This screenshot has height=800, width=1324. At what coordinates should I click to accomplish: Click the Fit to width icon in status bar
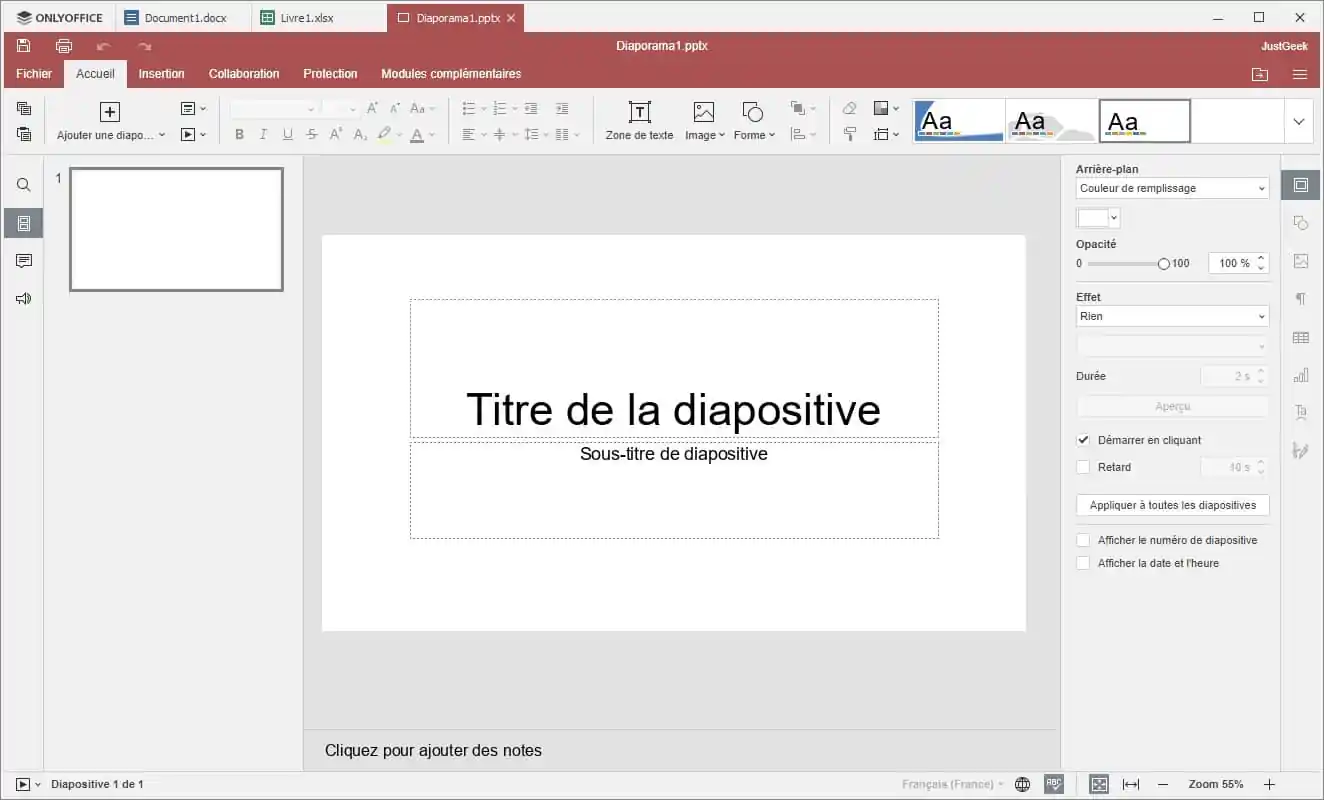(x=1131, y=785)
